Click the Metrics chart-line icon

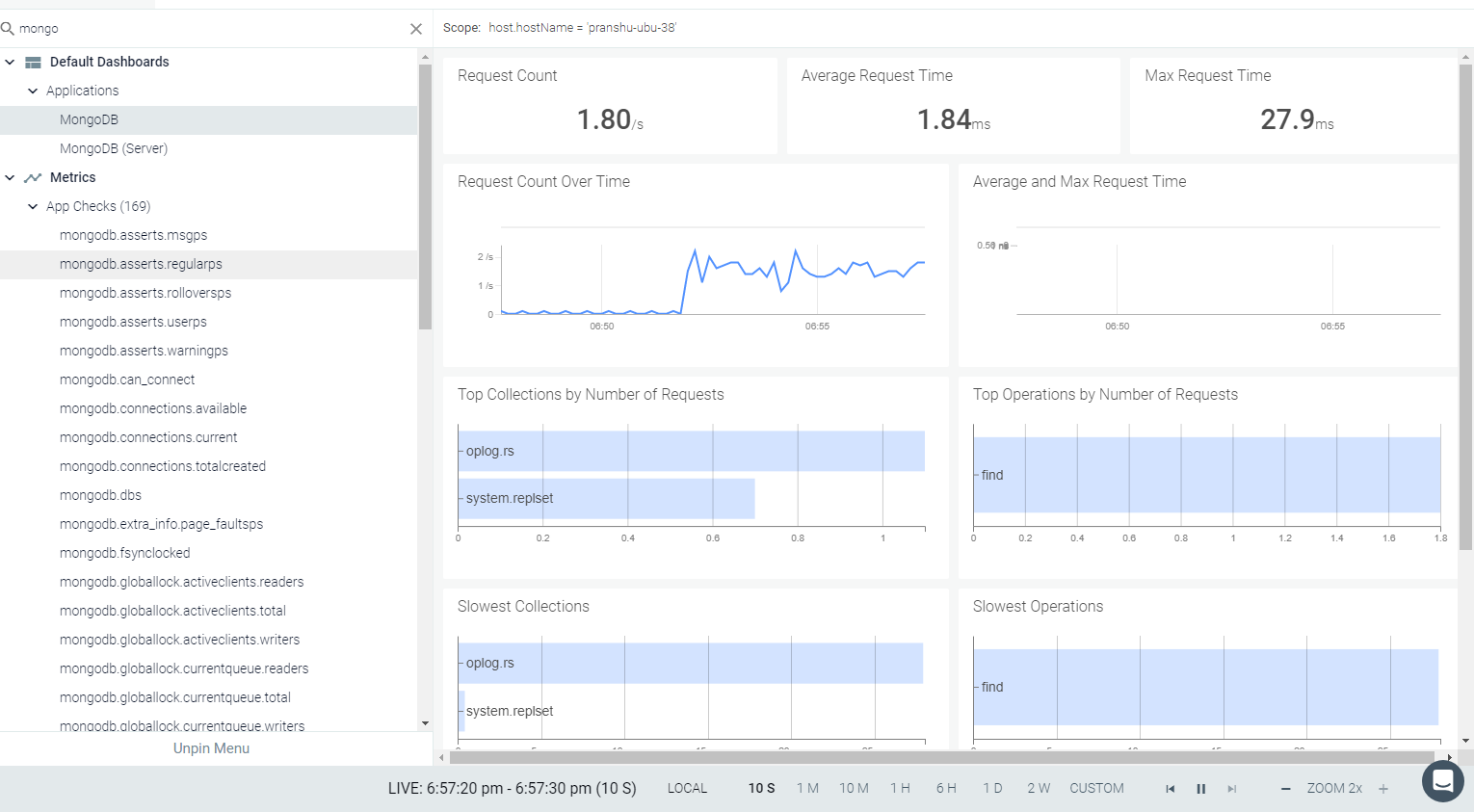coord(33,177)
